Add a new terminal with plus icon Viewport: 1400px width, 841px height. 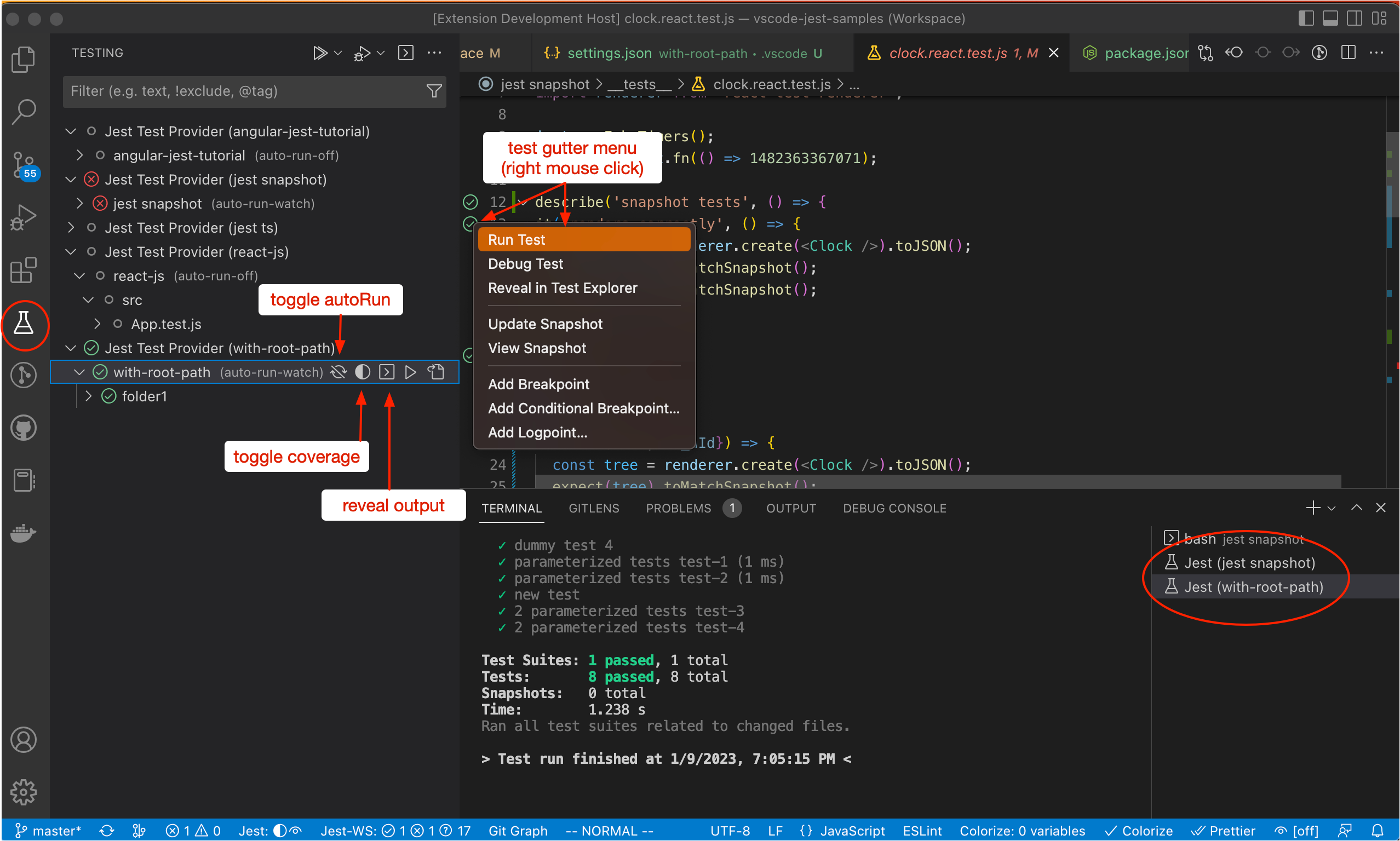pos(1313,508)
